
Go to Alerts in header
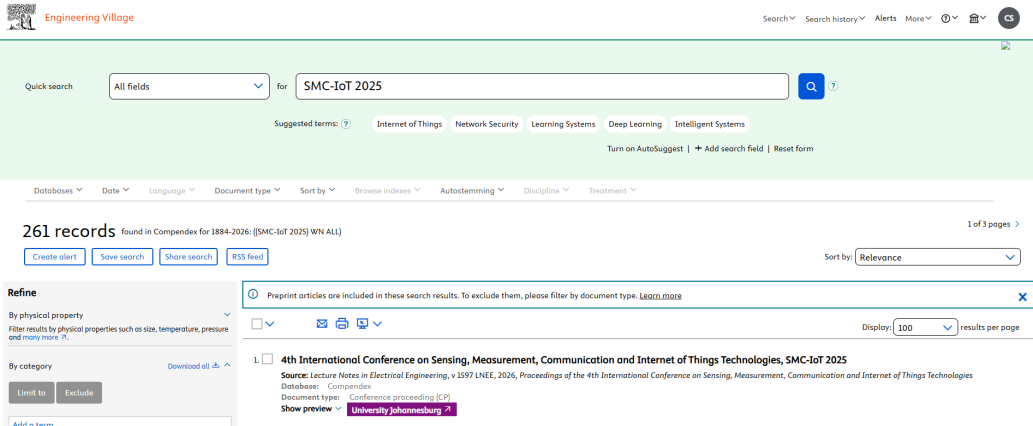(885, 18)
